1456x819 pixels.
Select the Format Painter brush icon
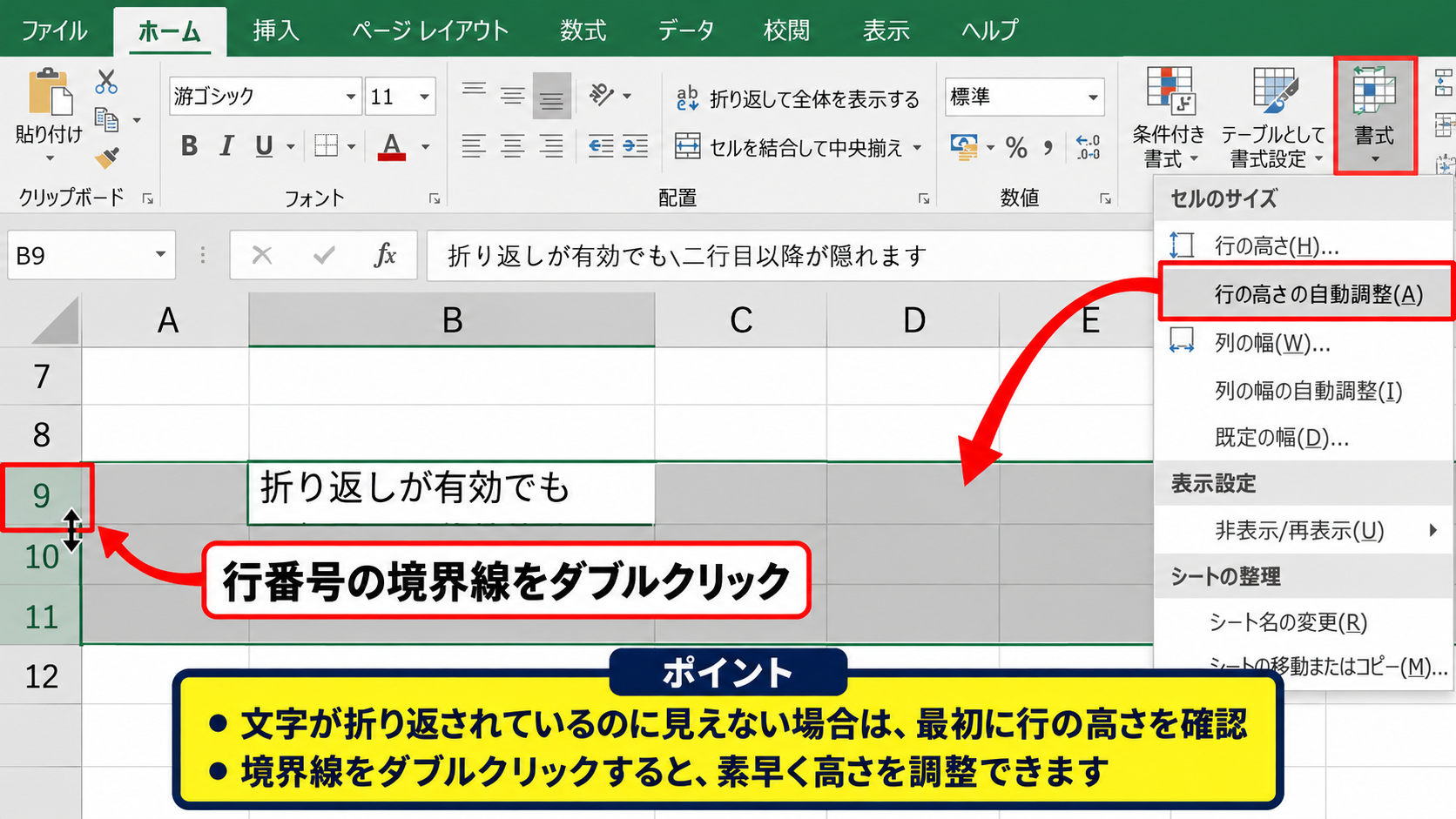[x=107, y=158]
